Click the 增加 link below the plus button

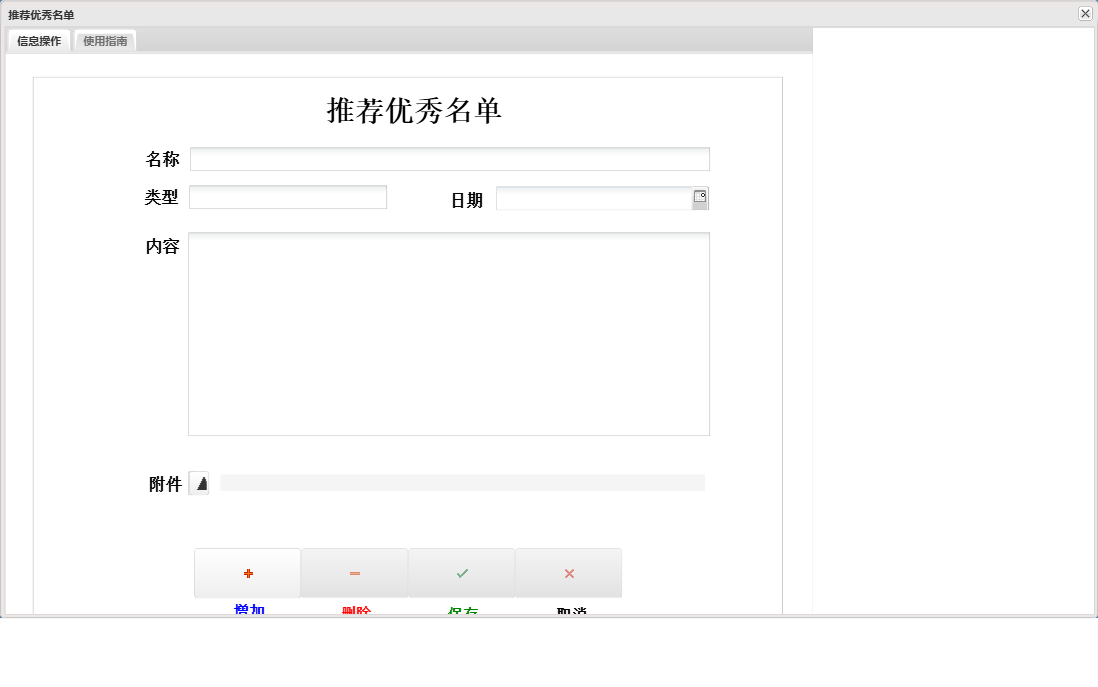(x=247, y=608)
